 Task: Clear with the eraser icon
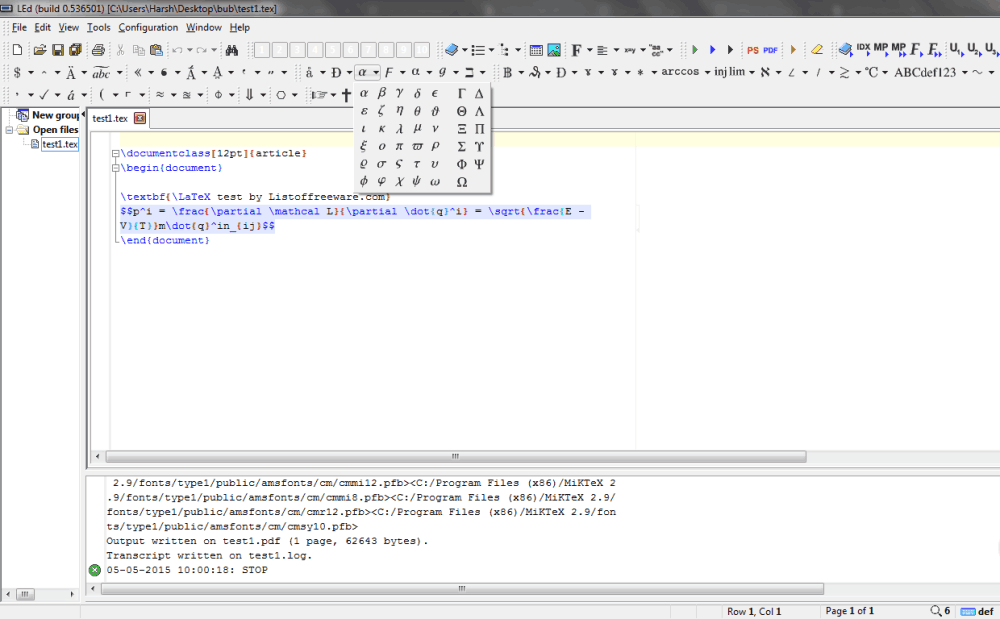[x=816, y=50]
